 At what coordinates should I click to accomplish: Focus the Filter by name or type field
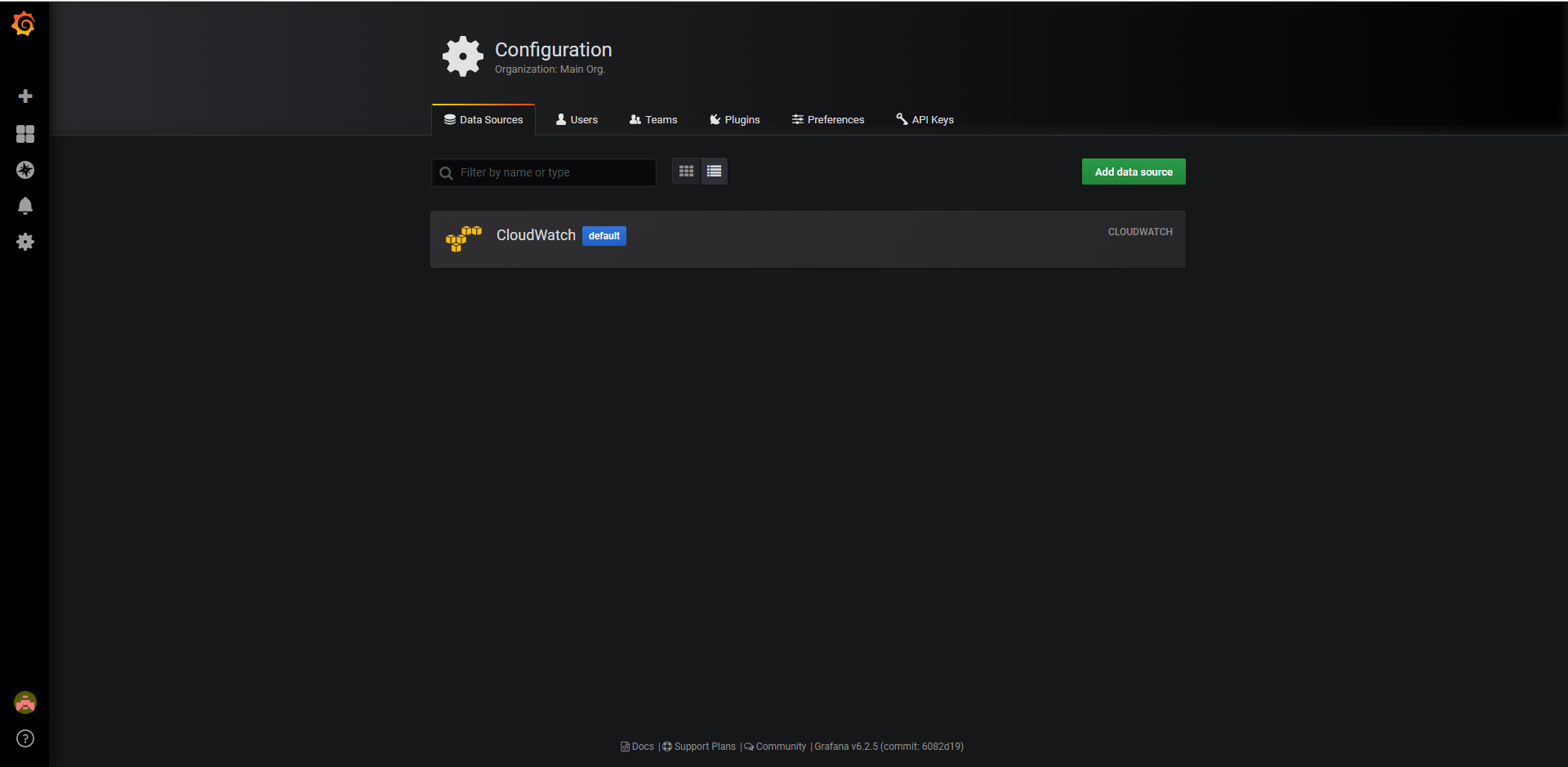coord(544,172)
